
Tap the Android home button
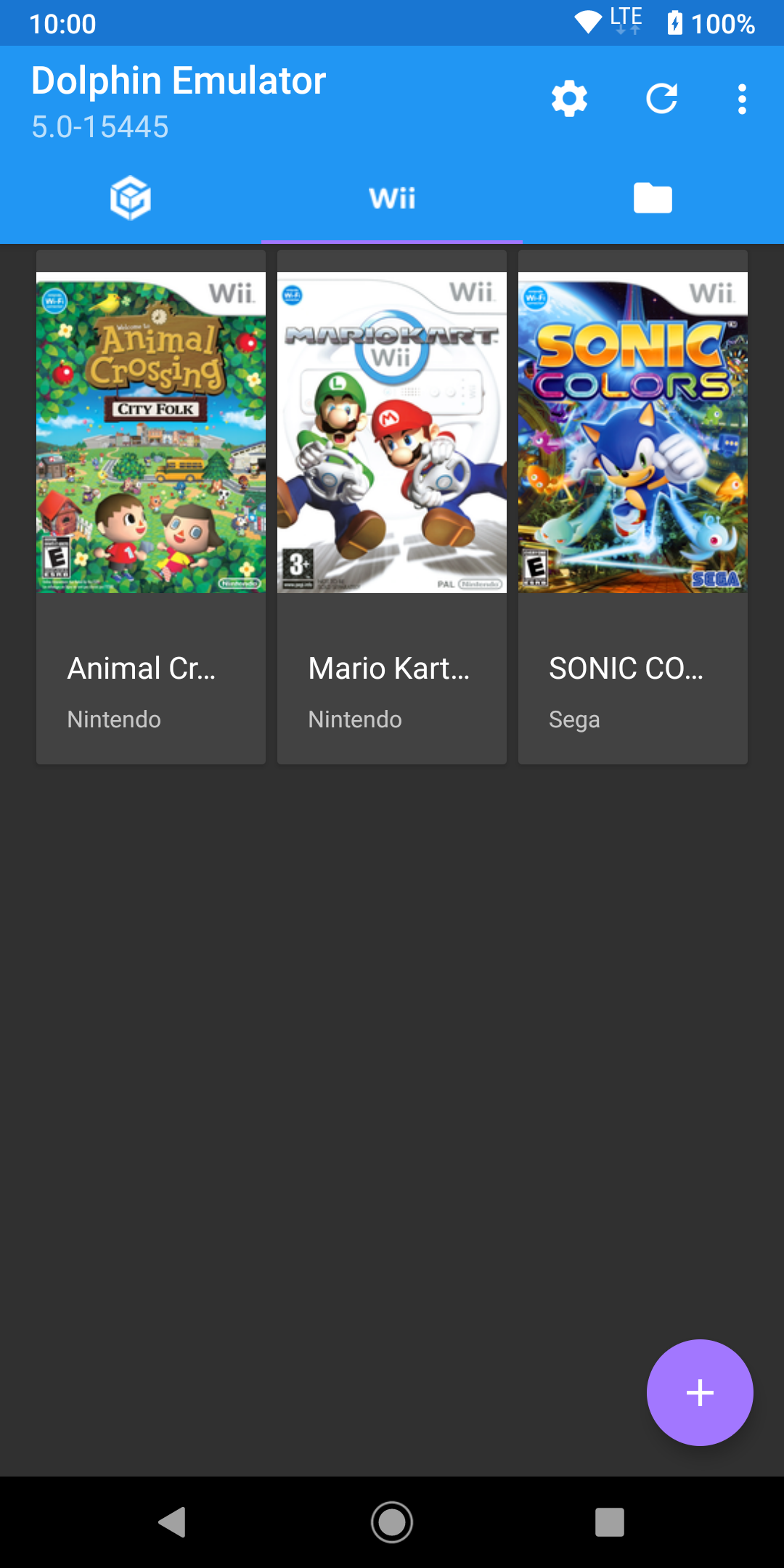point(392,1522)
